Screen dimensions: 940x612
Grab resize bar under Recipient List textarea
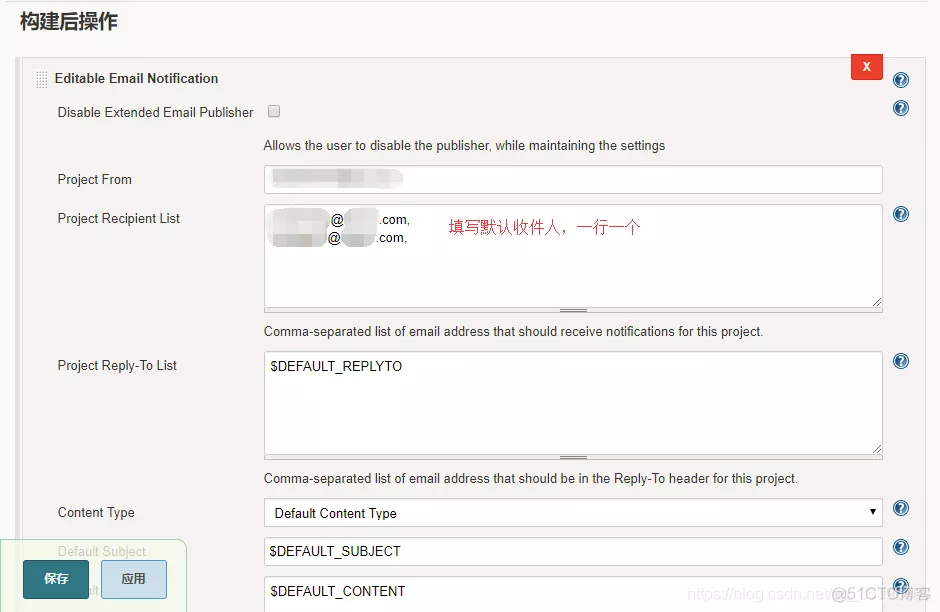point(573,310)
